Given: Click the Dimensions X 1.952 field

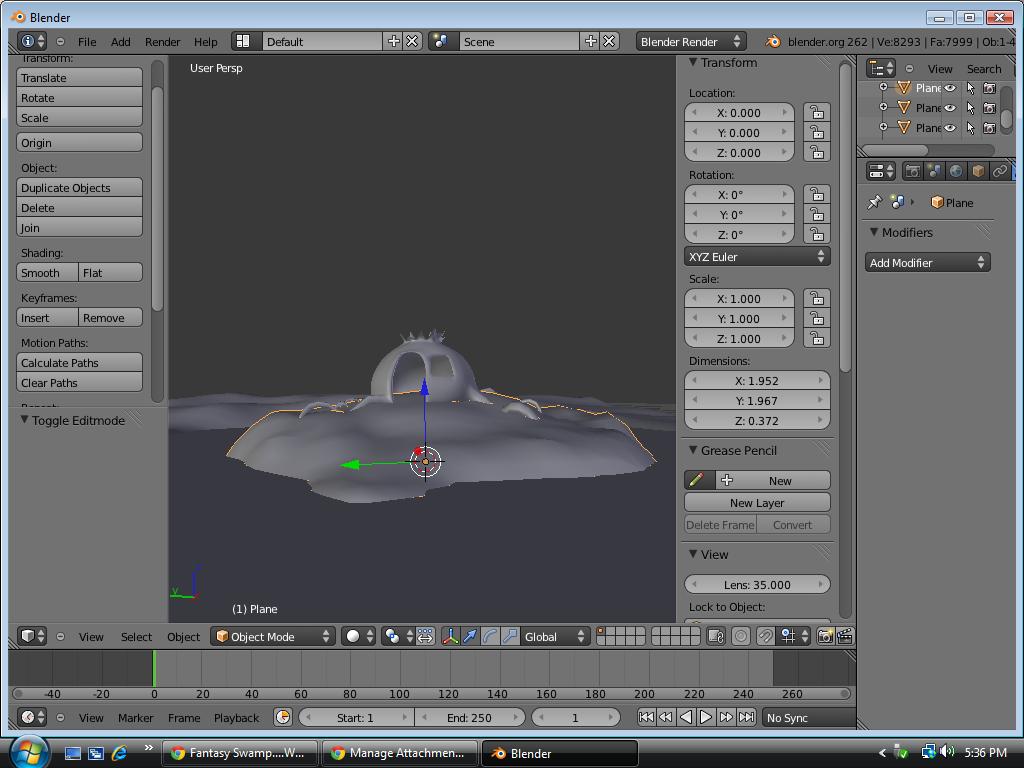Looking at the screenshot, I should (x=757, y=381).
